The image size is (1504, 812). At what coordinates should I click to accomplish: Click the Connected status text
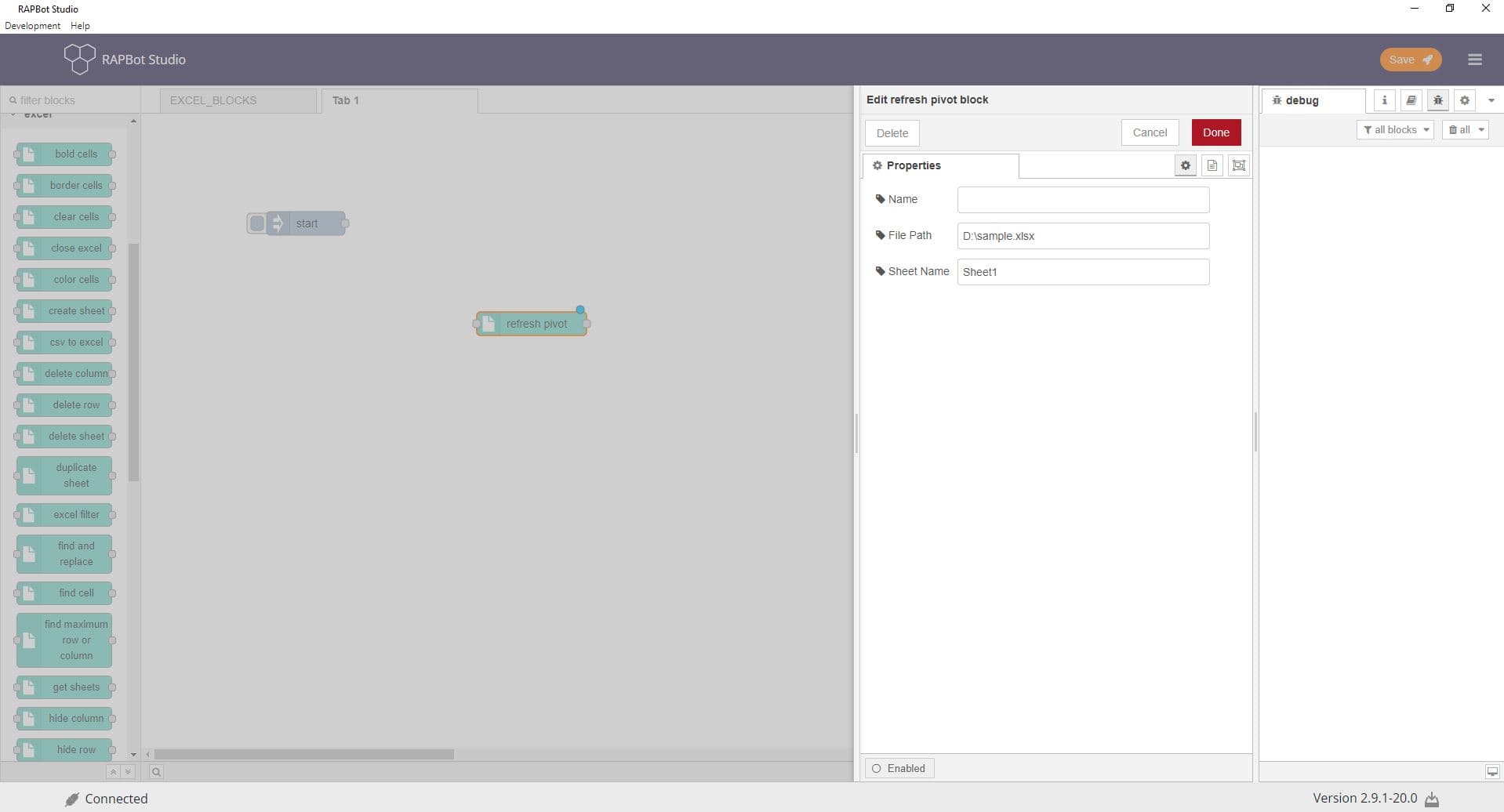click(116, 799)
